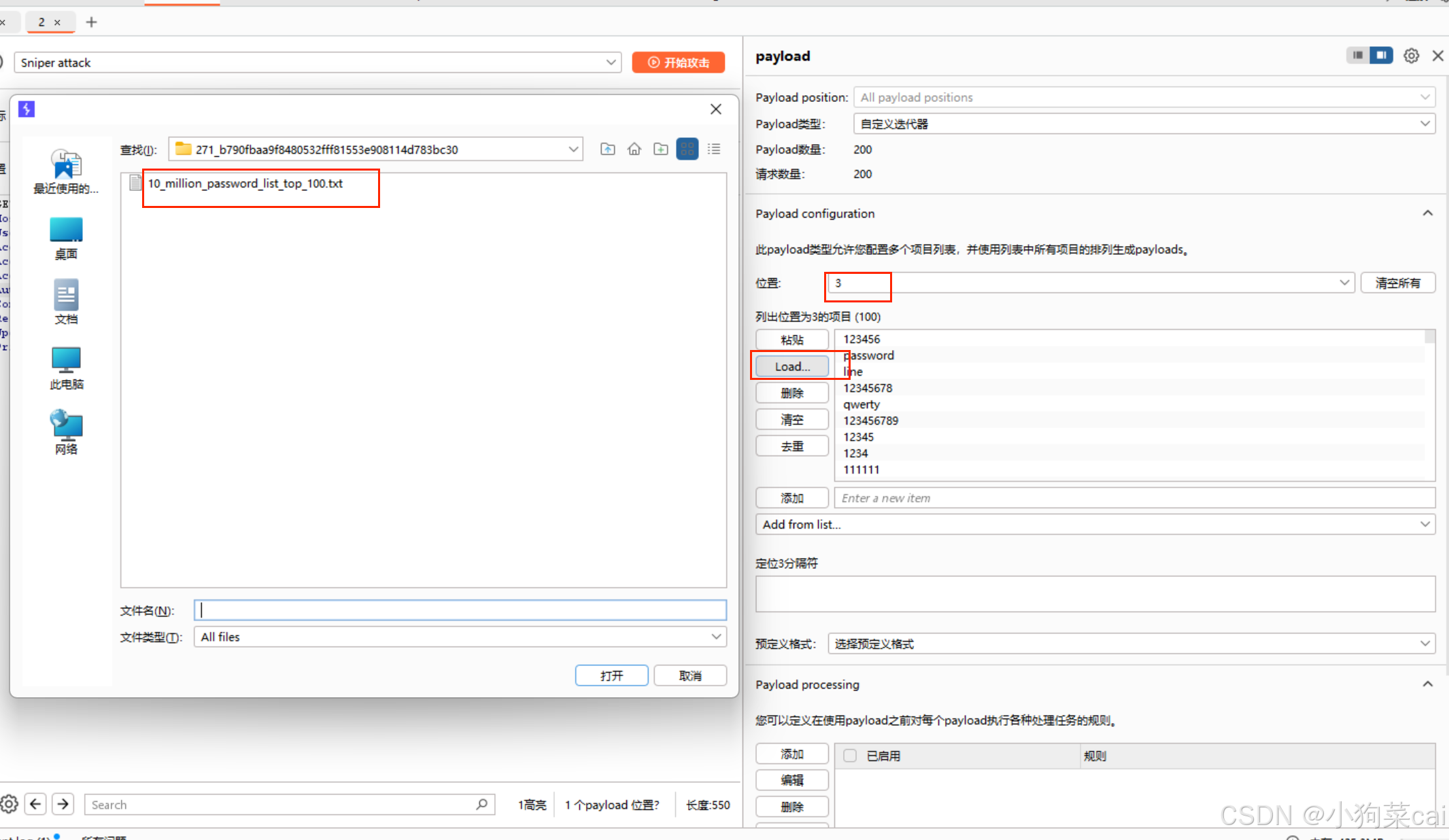Switch file dialog to details list view
This screenshot has height=840, width=1449.
point(713,149)
